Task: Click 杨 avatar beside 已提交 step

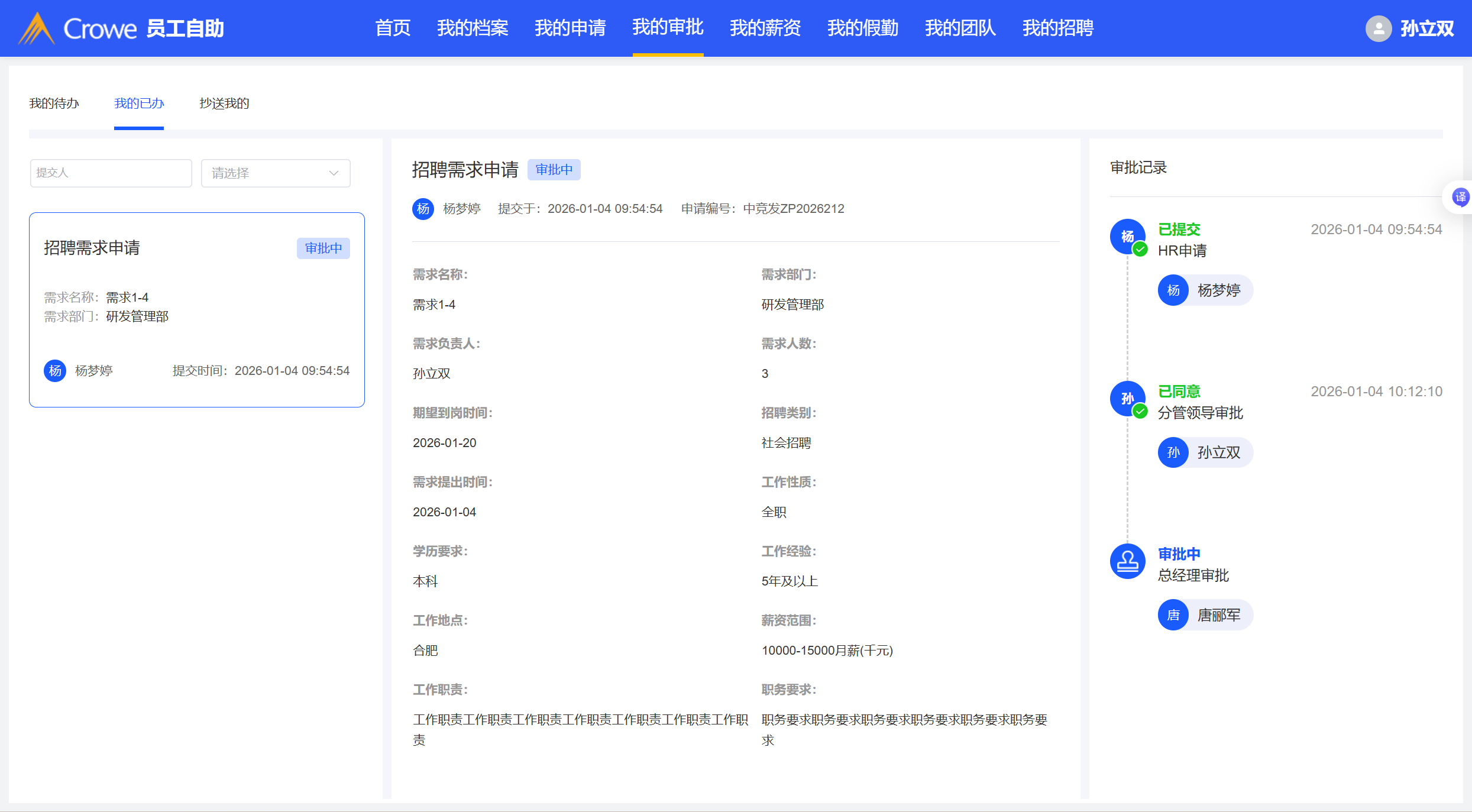Action: [1127, 237]
